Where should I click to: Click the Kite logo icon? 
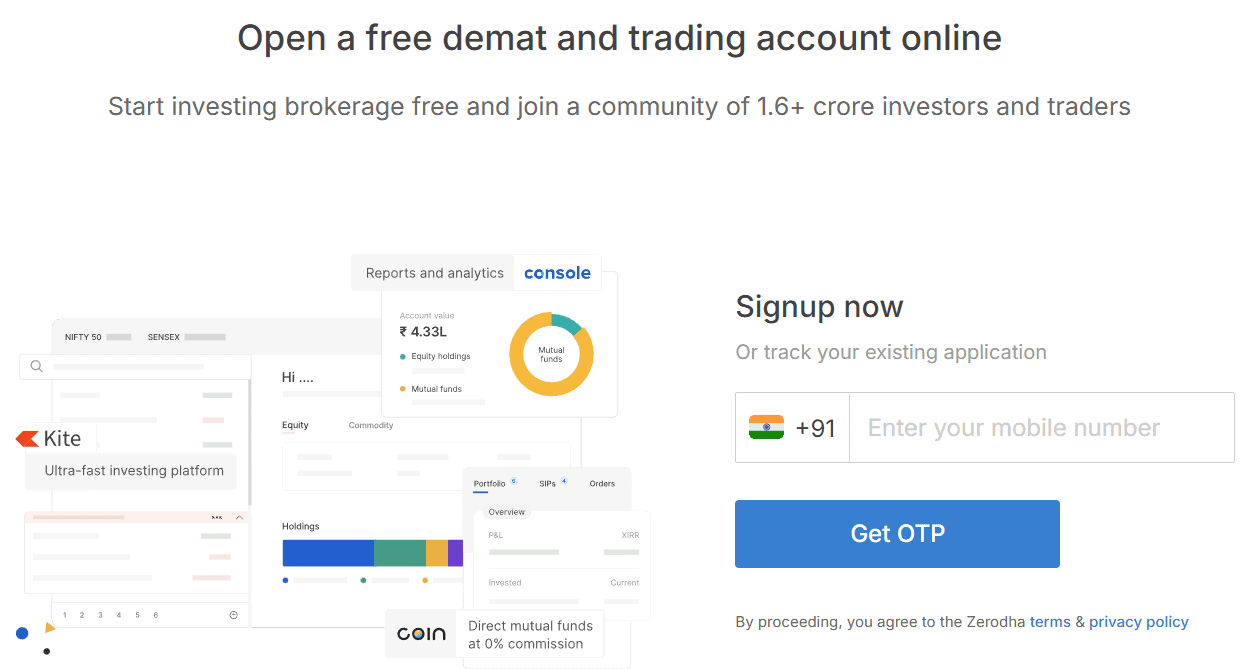(25, 438)
